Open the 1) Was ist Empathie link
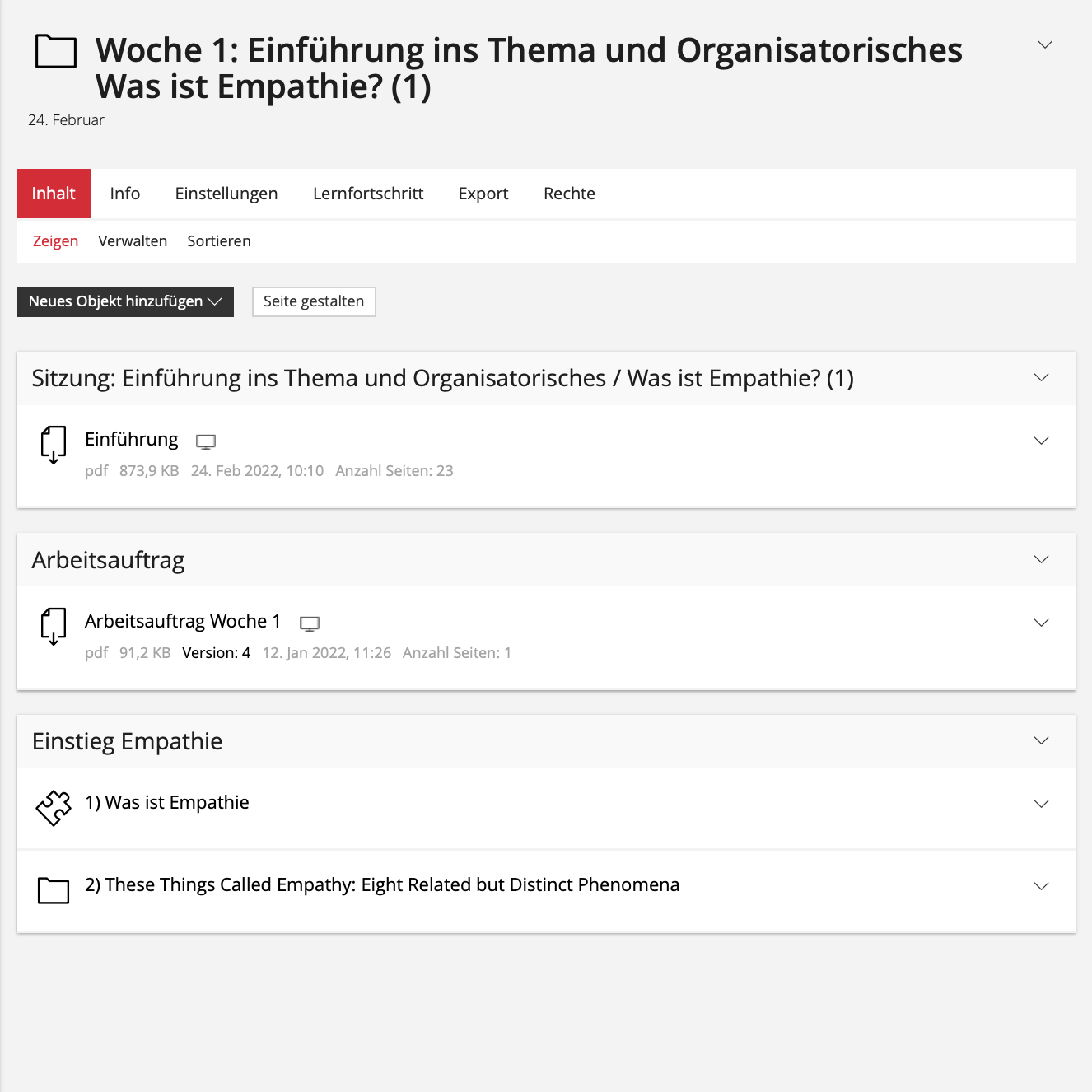This screenshot has height=1092, width=1092. (x=167, y=803)
